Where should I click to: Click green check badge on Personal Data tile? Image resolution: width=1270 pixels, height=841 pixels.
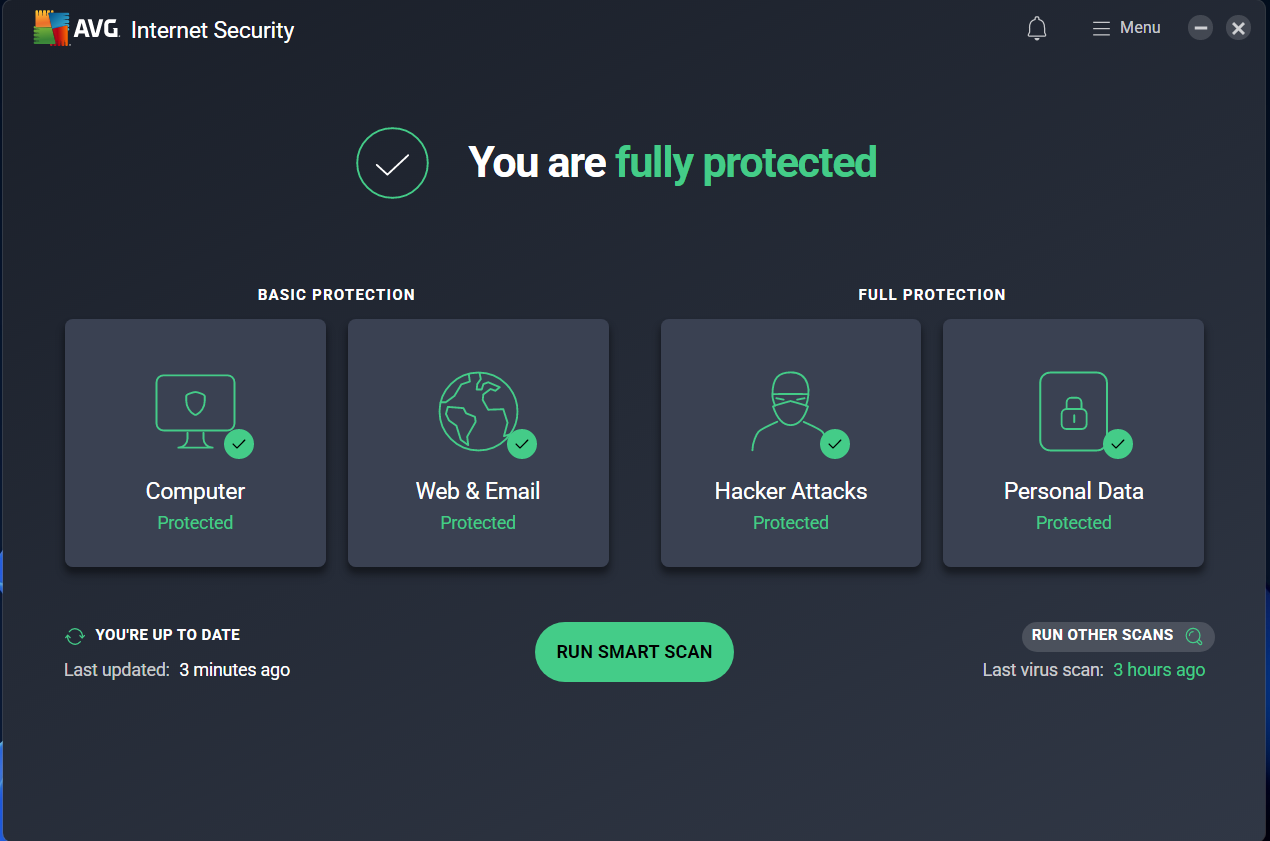pyautogui.click(x=1118, y=443)
